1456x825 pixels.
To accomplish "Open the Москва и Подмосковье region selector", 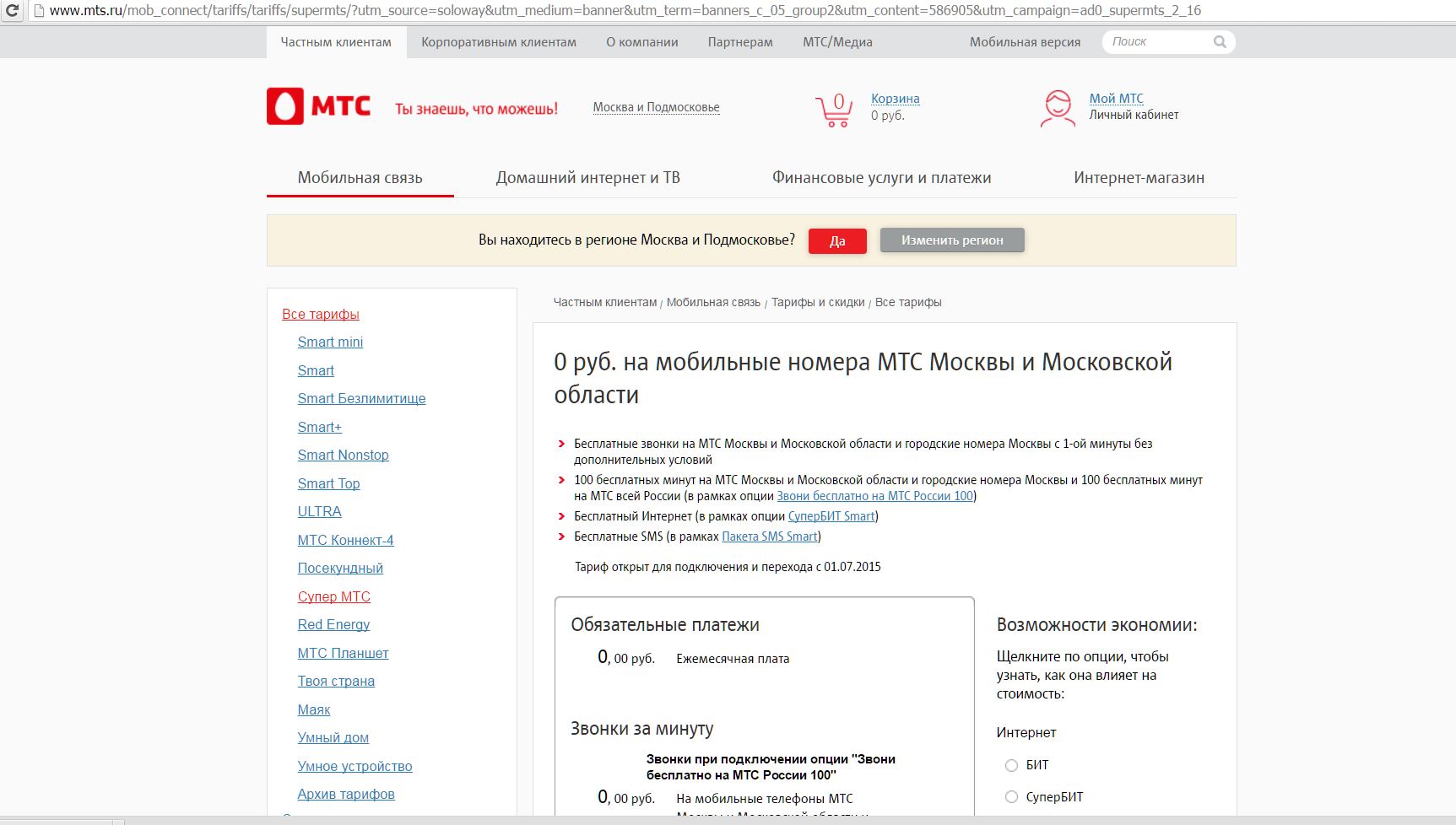I will (656, 107).
